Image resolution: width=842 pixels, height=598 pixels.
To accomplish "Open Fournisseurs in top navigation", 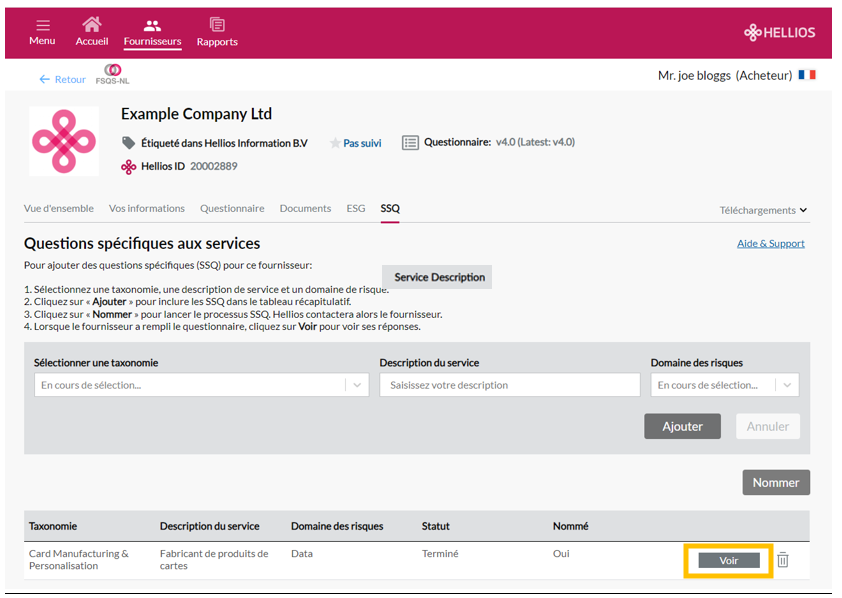I will 153,33.
